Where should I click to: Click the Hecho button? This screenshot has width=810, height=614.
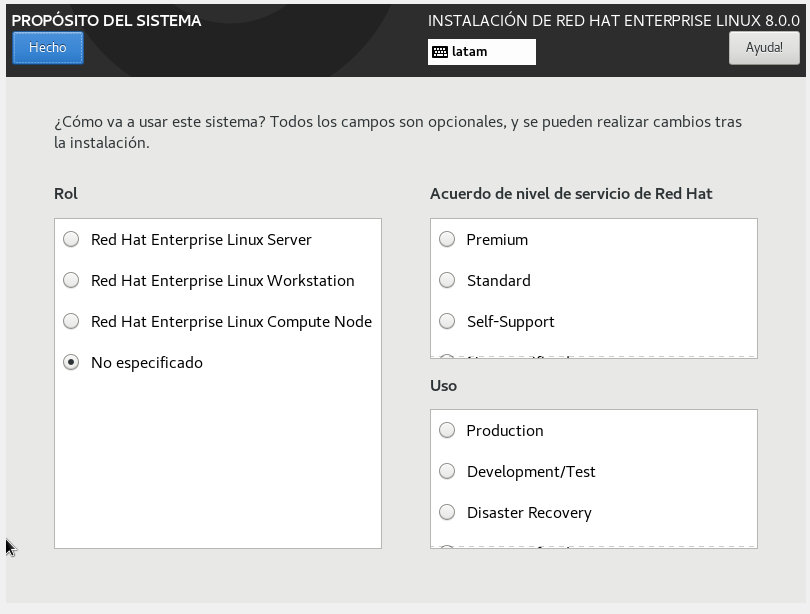(x=48, y=48)
